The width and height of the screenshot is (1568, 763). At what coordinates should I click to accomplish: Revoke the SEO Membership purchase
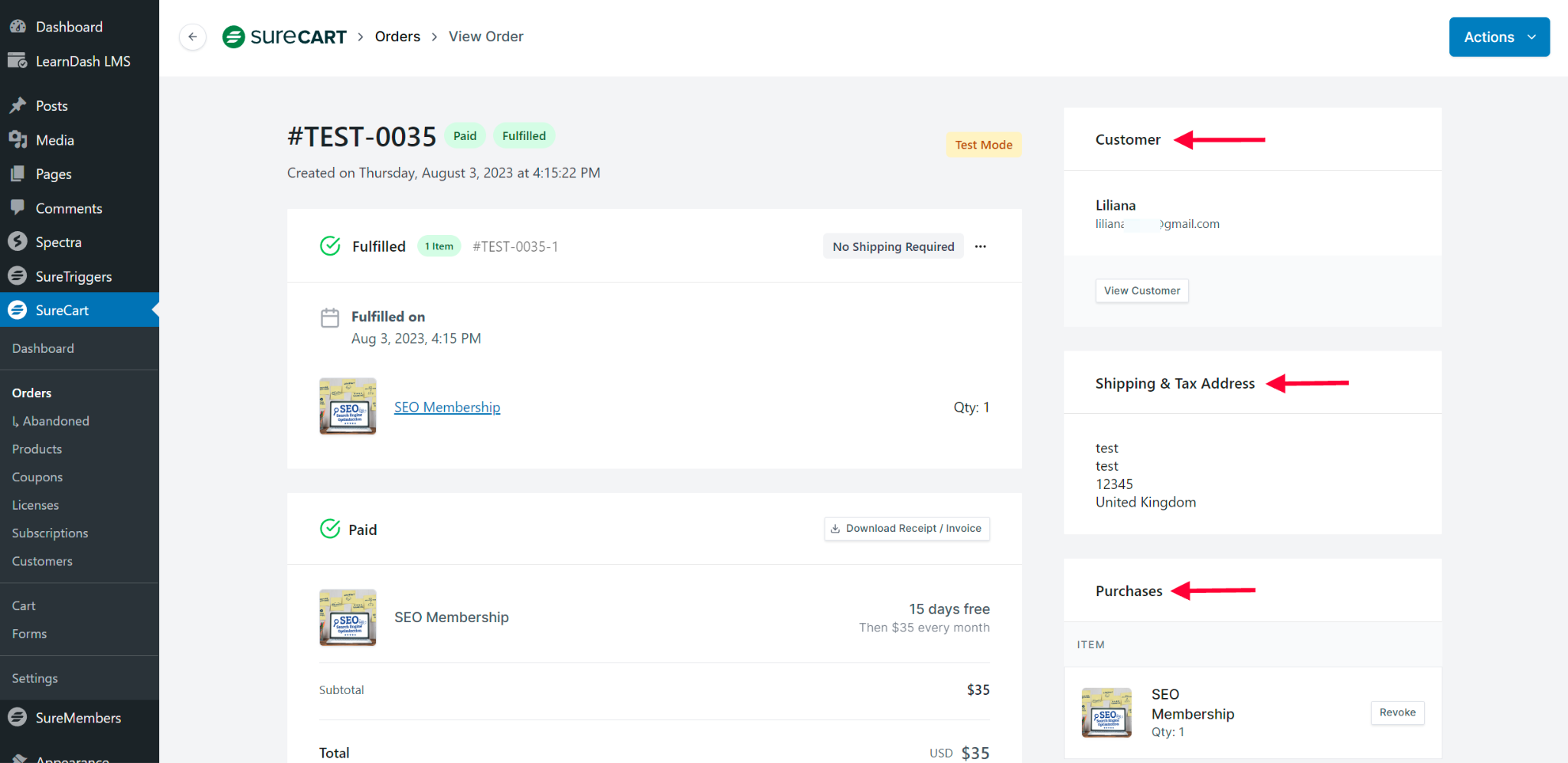click(1396, 712)
